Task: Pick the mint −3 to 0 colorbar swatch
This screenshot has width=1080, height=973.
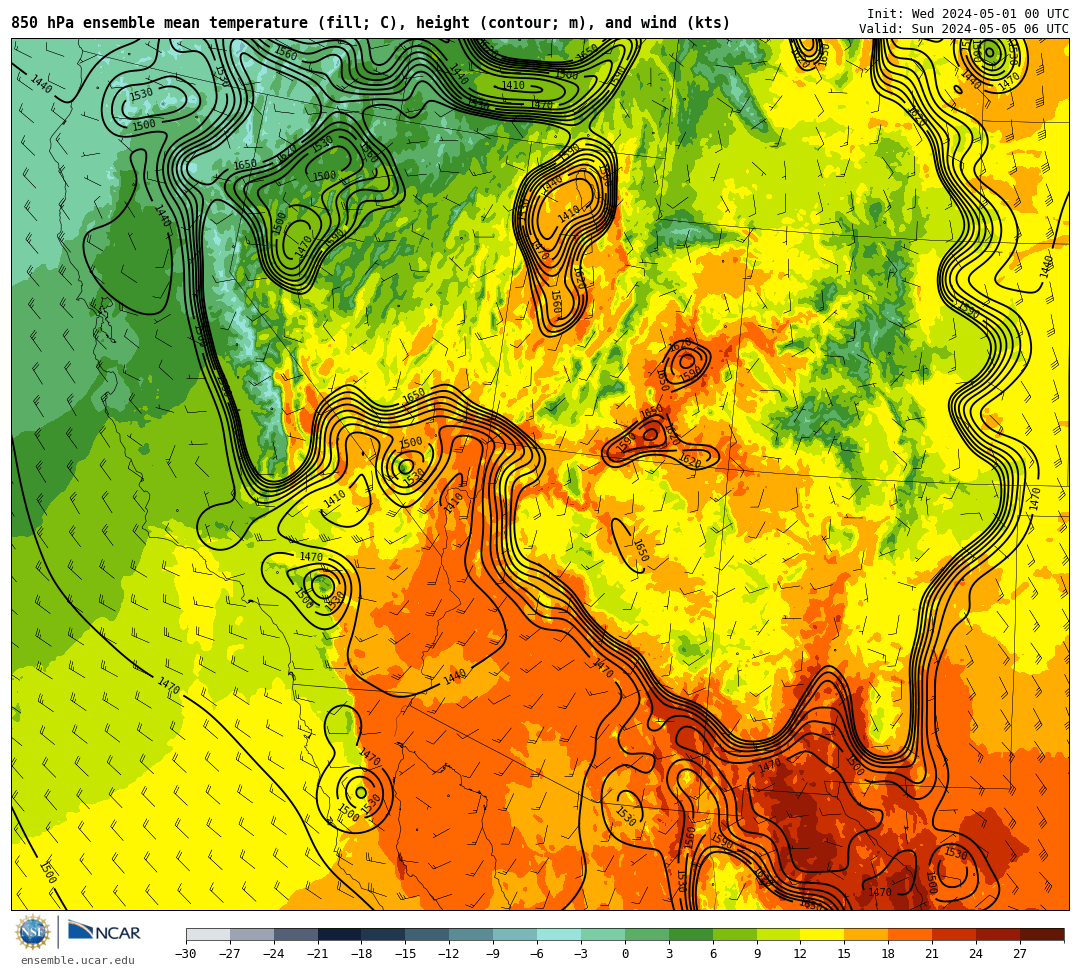Action: tap(603, 934)
